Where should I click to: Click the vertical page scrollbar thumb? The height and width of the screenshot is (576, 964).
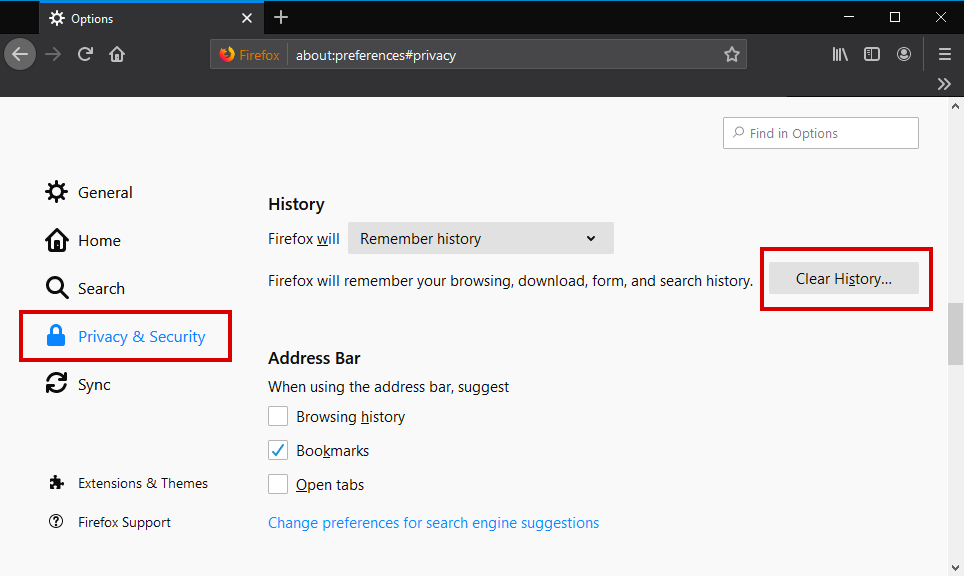pyautogui.click(x=955, y=335)
